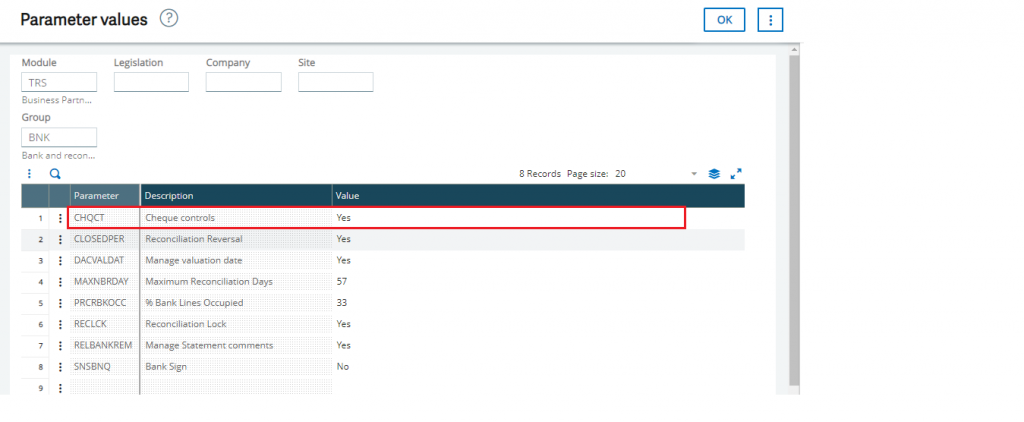The height and width of the screenshot is (422, 1024).
Task: Open row actions for MAXNBRDAY parameter
Action: click(60, 282)
